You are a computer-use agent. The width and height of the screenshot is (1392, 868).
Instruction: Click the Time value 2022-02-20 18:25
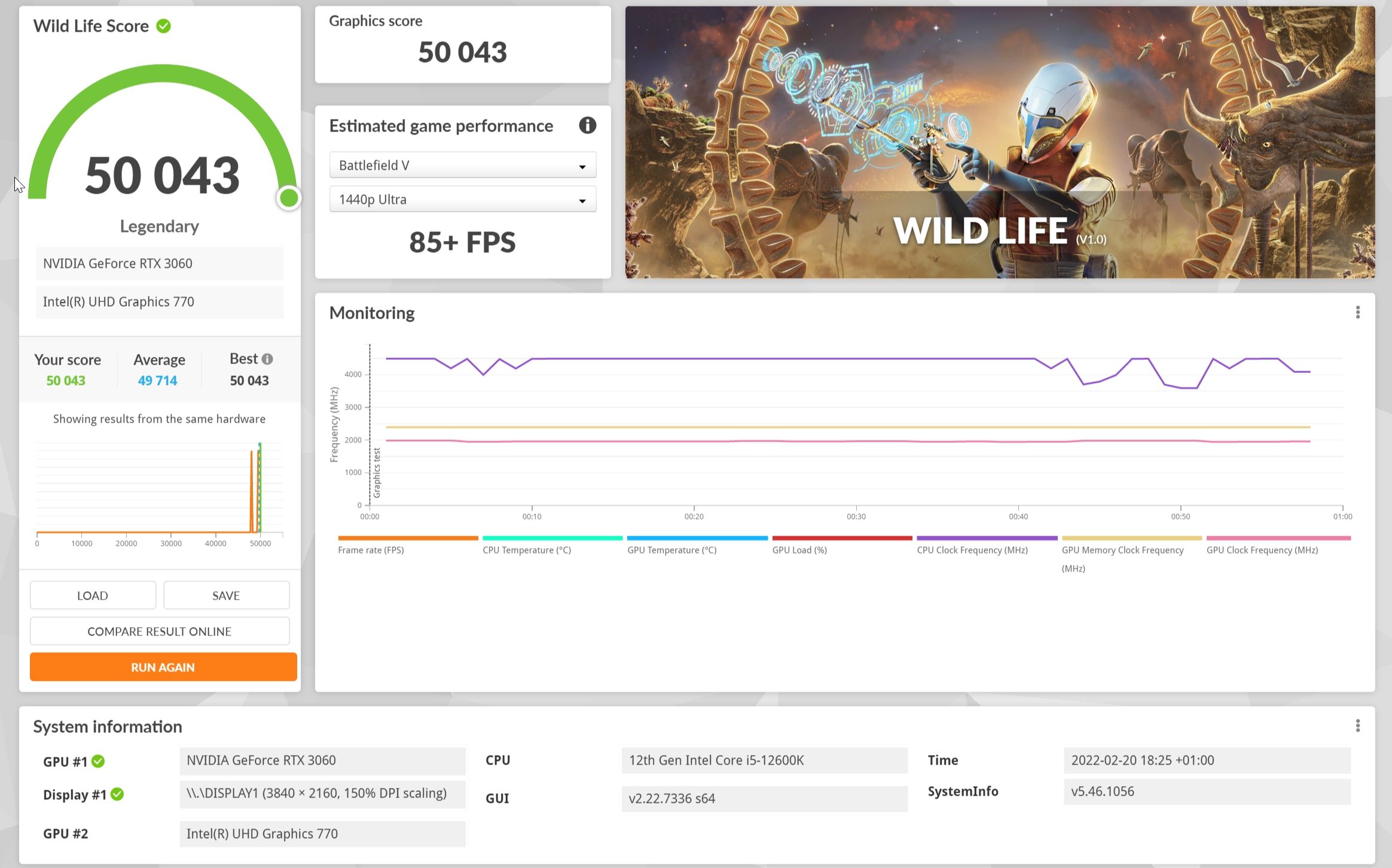click(x=1207, y=760)
